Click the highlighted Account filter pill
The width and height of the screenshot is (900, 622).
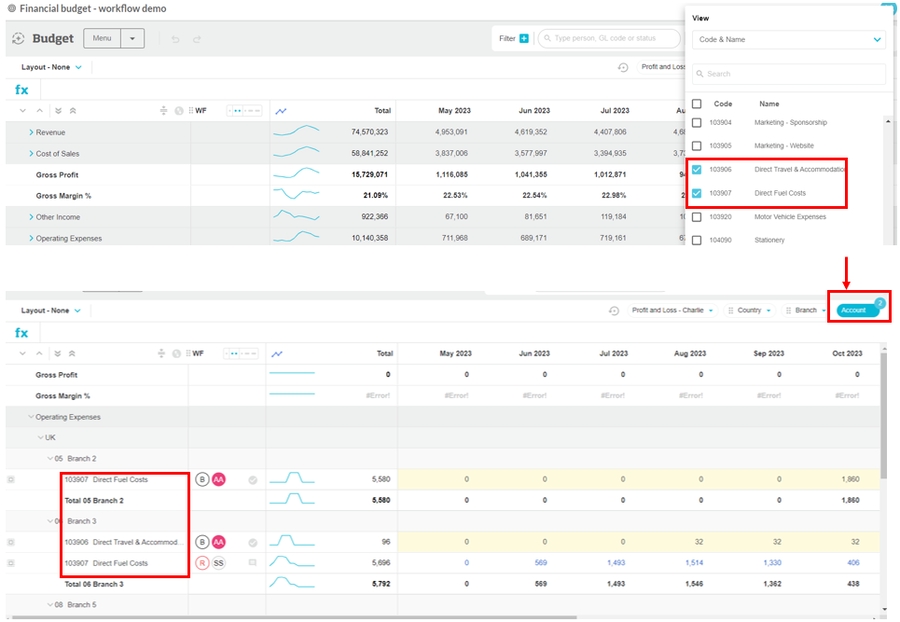tap(858, 311)
